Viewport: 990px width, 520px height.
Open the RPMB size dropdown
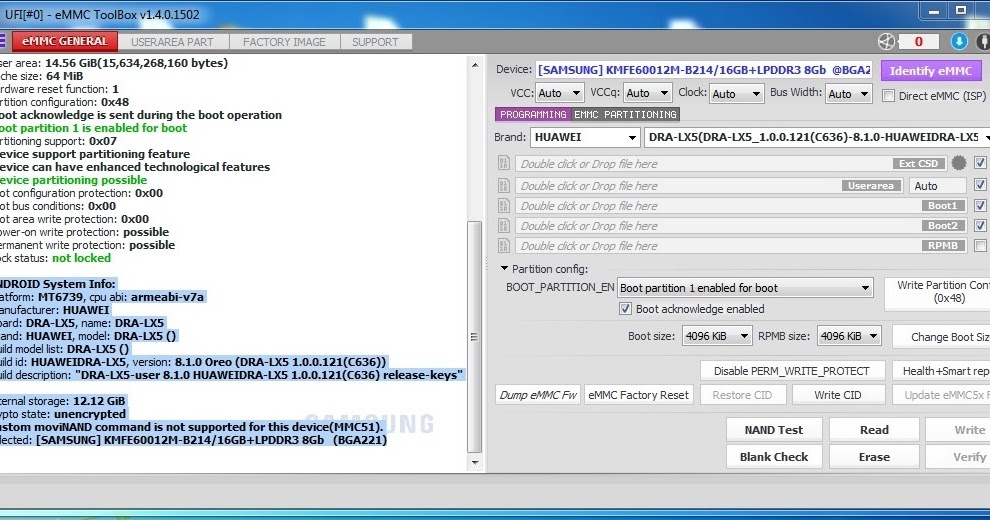(x=849, y=336)
